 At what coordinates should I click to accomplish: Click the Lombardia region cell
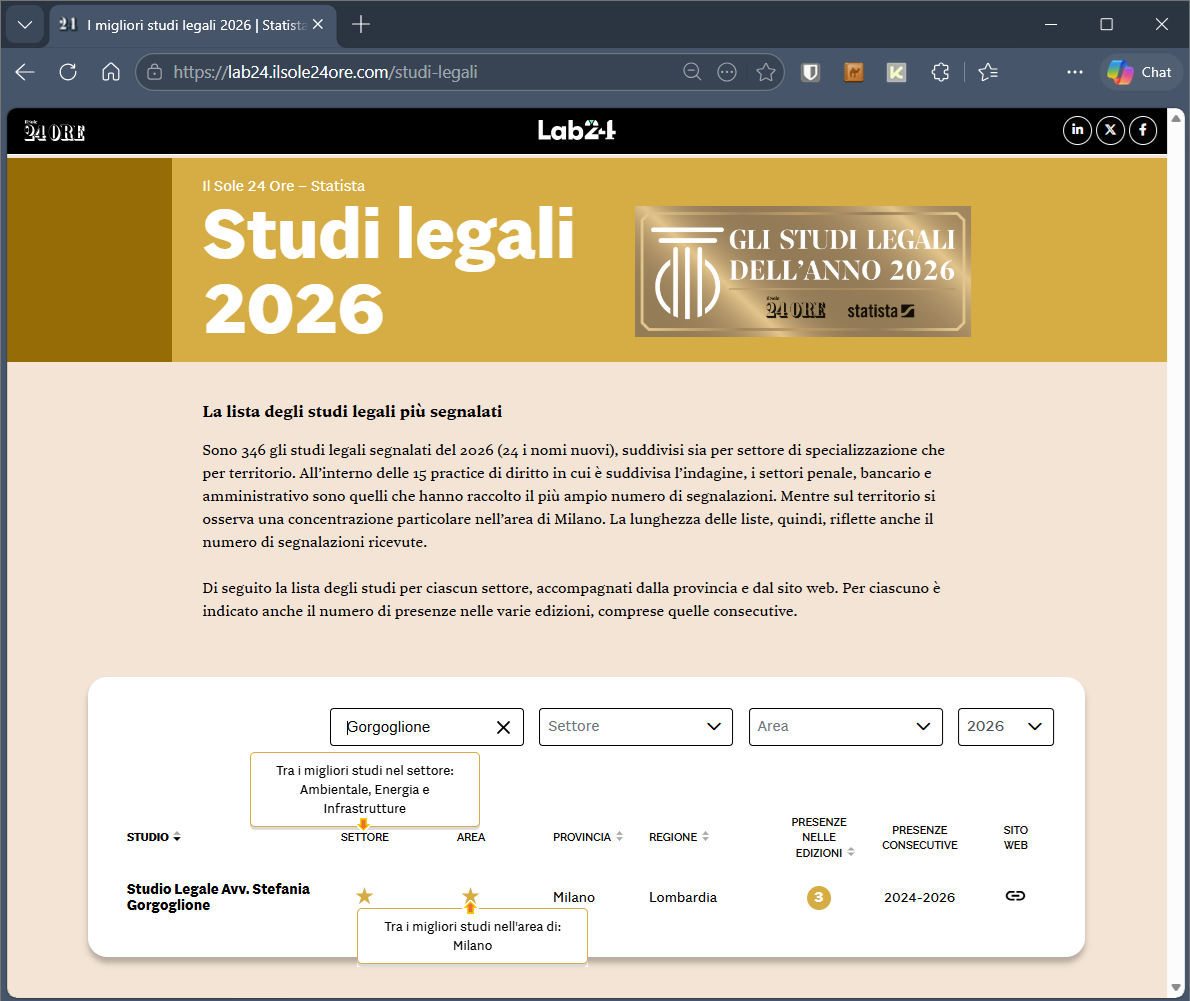pyautogui.click(x=682, y=897)
